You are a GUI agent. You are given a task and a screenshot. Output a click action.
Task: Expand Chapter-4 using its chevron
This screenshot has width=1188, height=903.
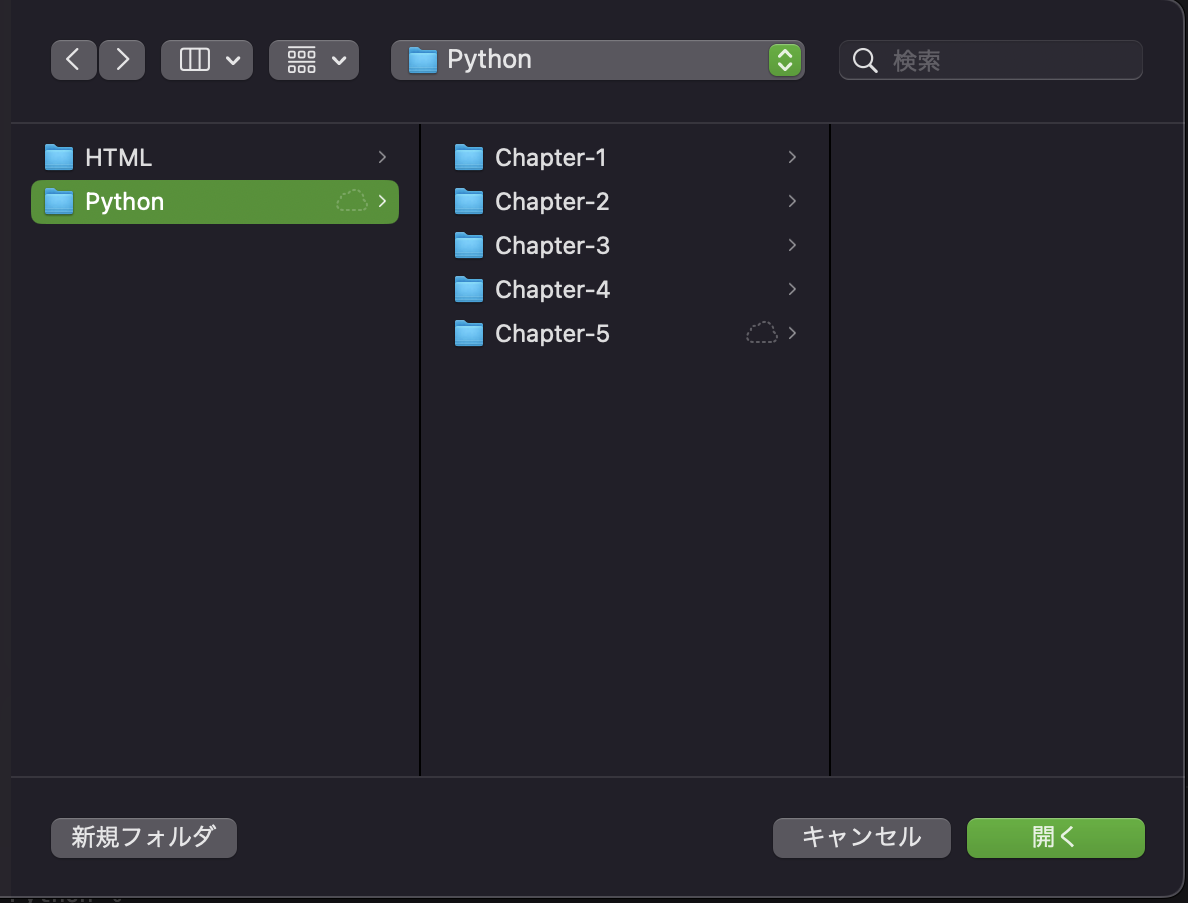pos(791,289)
